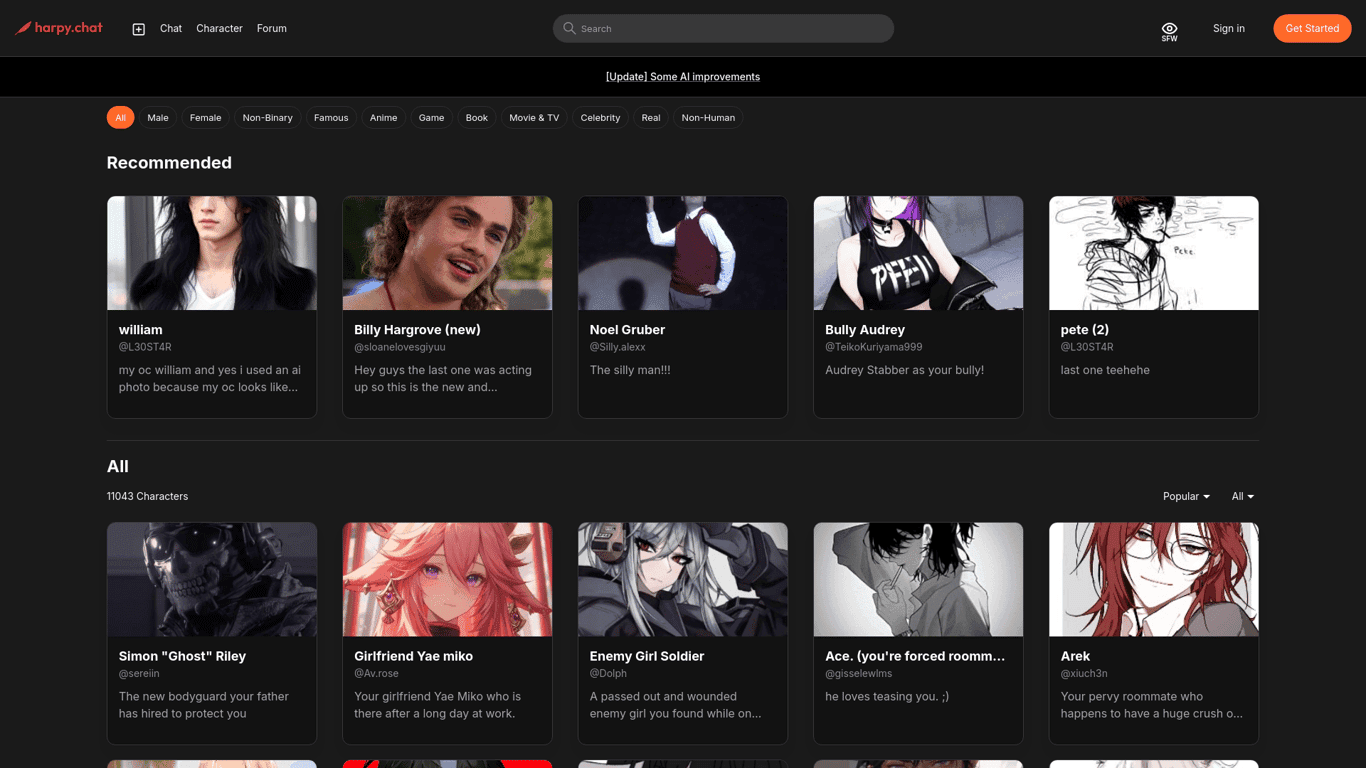Click the Ace. (you're forced roomm… title
1366x768 pixels.
915,656
